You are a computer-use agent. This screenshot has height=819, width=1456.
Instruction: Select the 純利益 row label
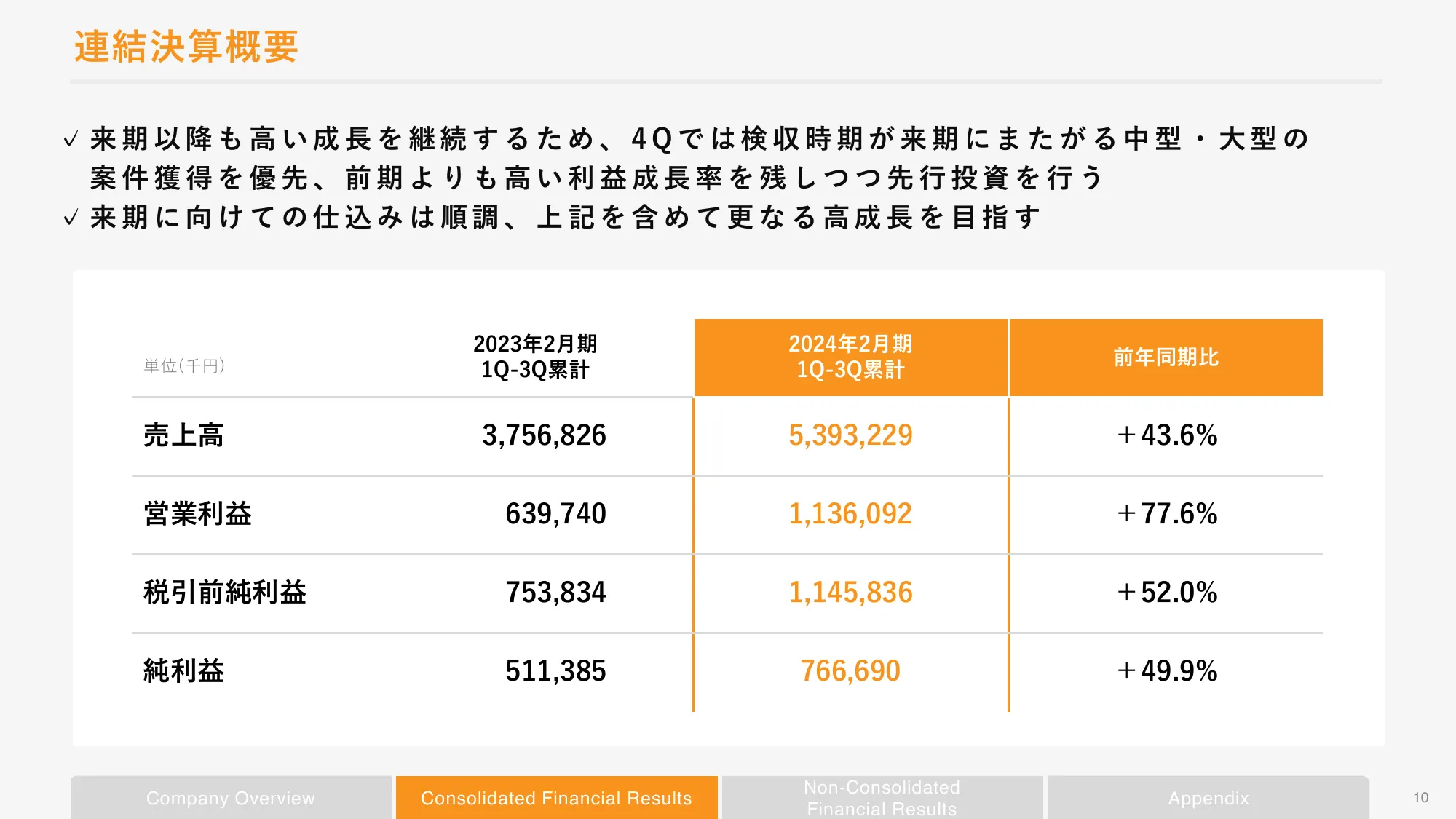[x=183, y=671]
